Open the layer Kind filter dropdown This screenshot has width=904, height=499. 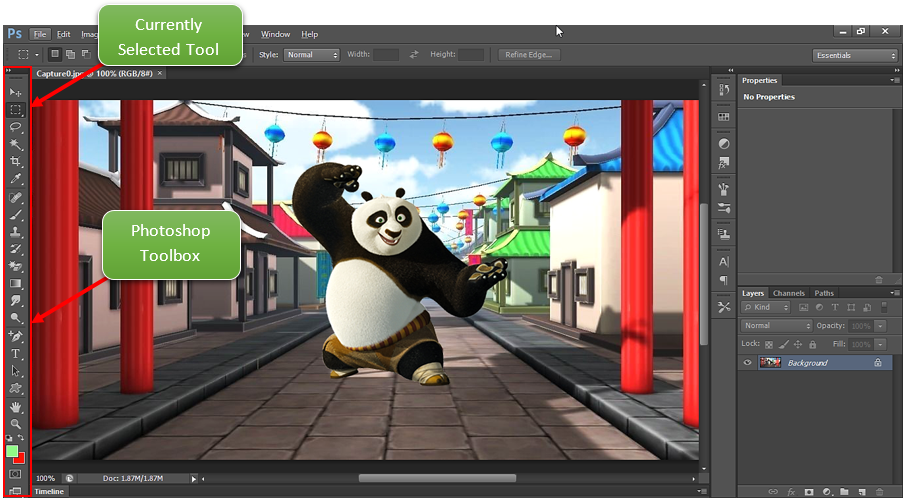point(765,308)
